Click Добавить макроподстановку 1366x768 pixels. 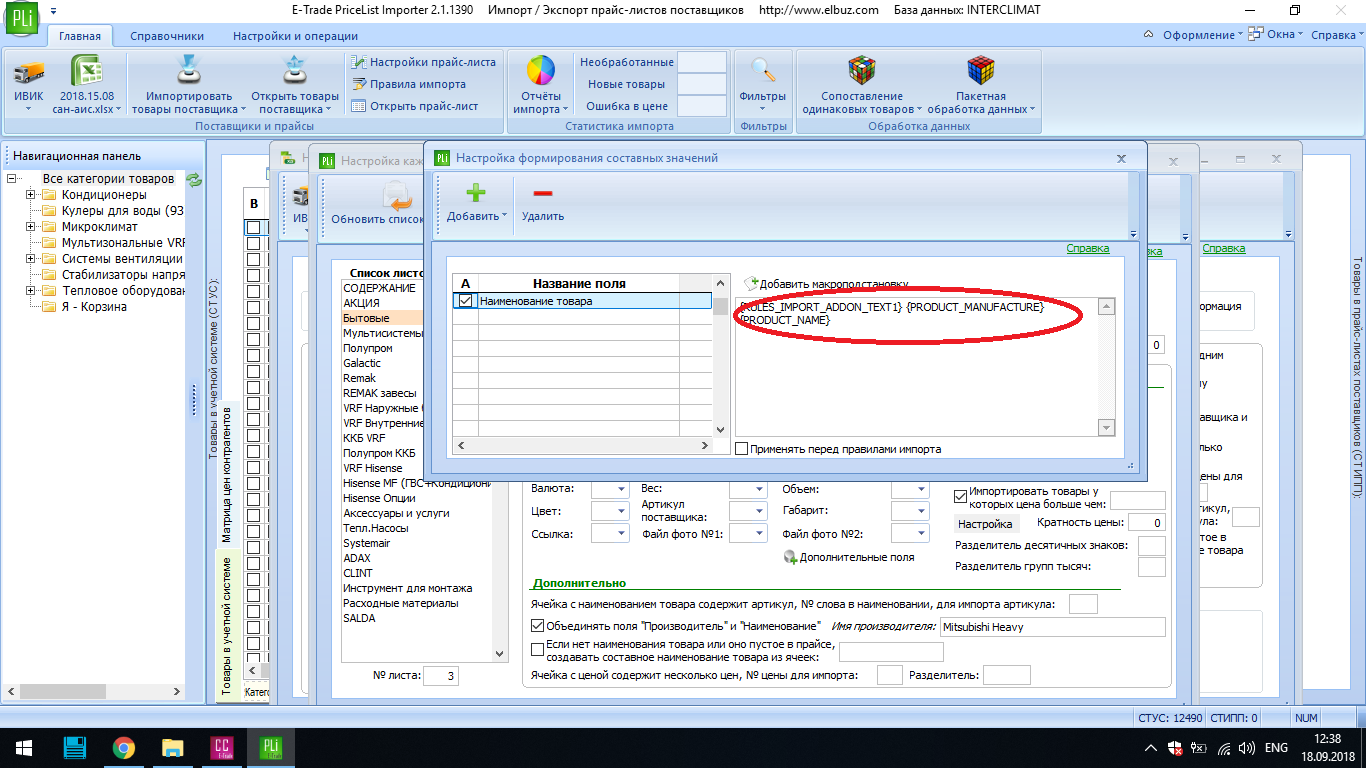tap(825, 284)
